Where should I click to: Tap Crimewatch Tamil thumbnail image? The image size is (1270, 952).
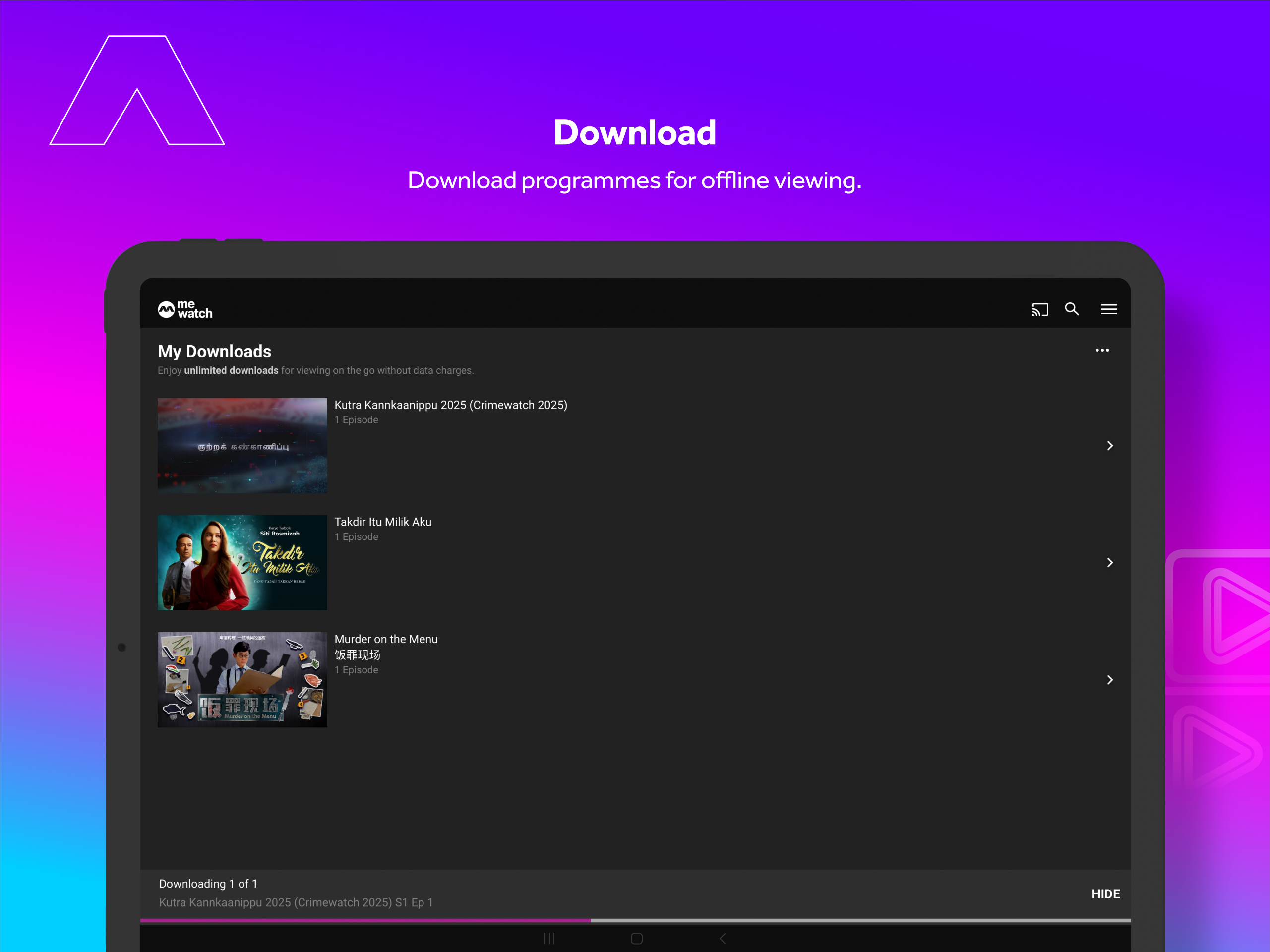coord(242,446)
